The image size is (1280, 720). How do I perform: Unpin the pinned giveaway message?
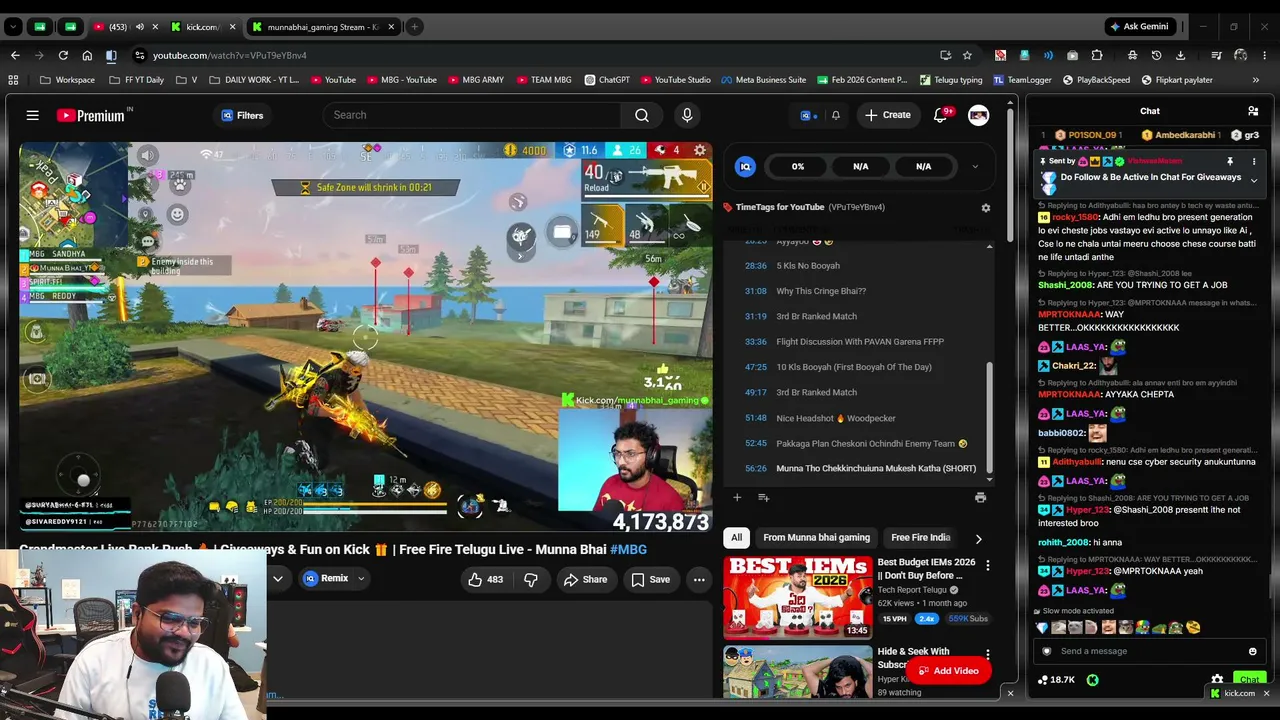point(1230,161)
